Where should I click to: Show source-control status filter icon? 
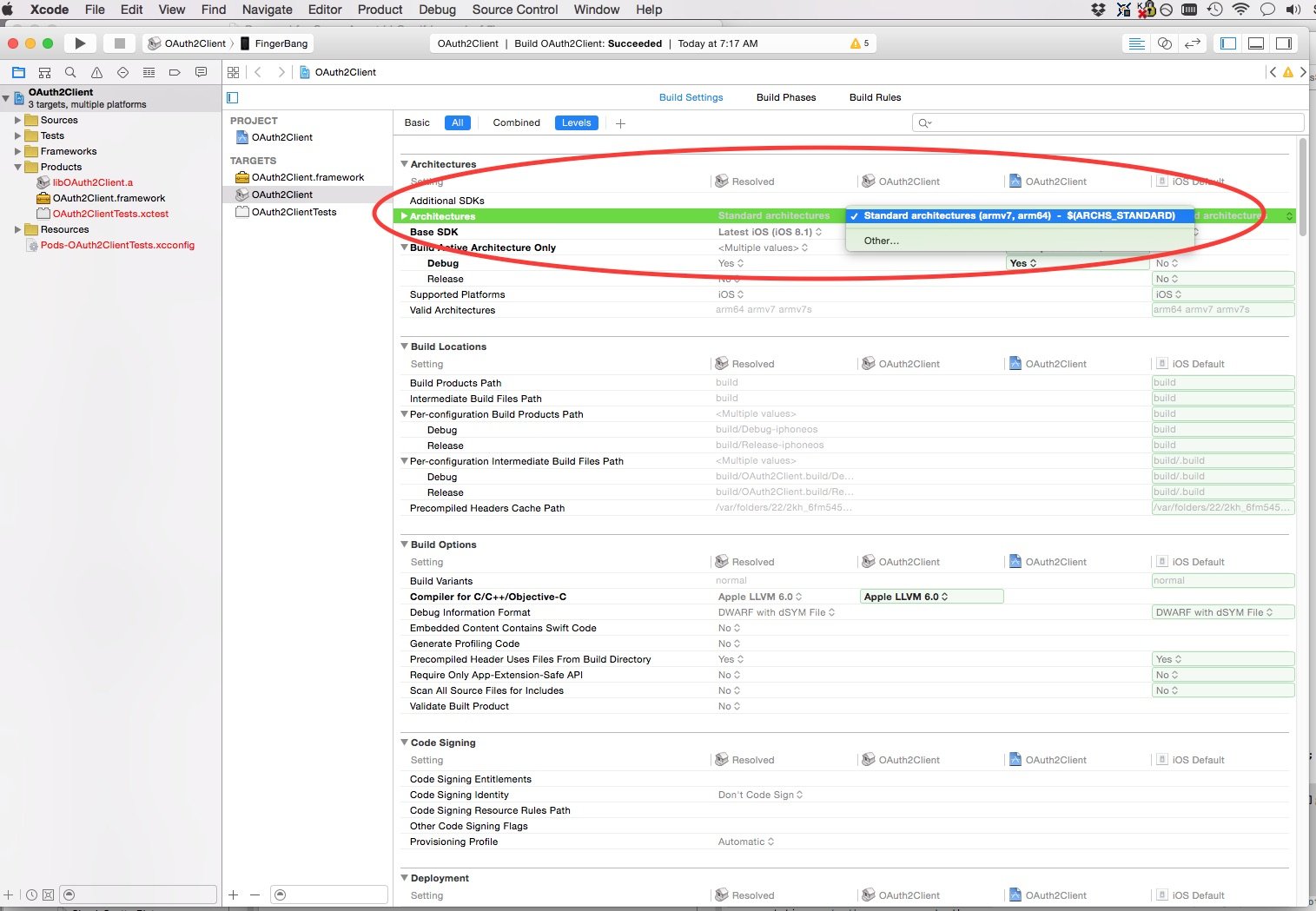pyautogui.click(x=48, y=894)
